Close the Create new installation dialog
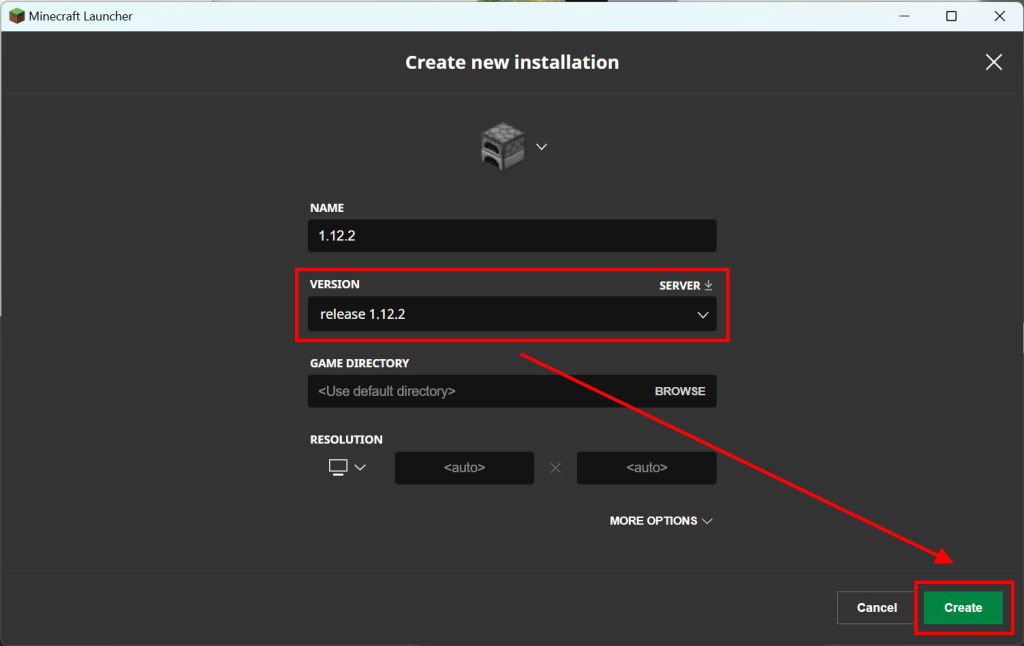The width and height of the screenshot is (1024, 646). [x=993, y=62]
